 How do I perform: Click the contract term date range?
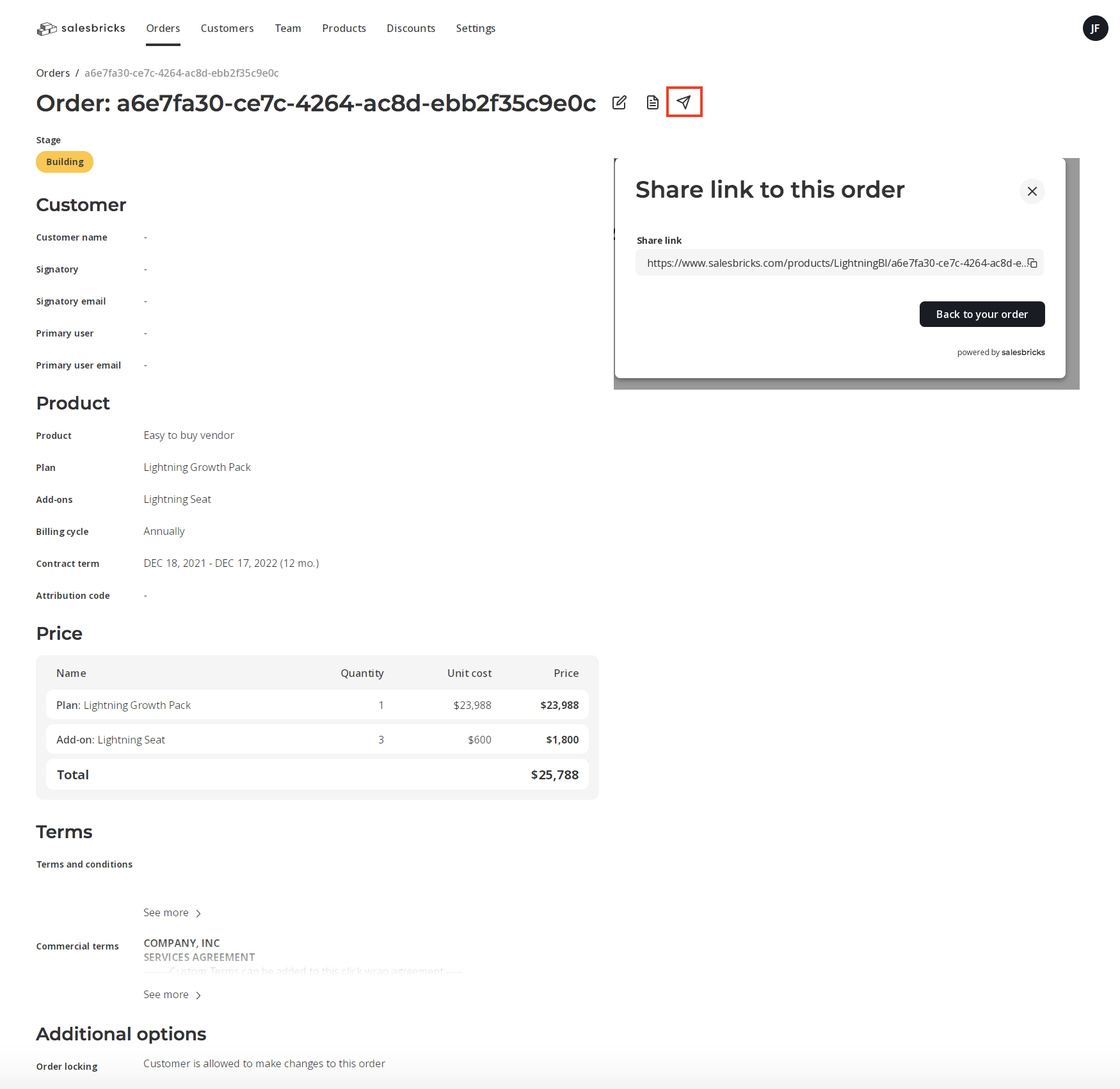coord(231,564)
